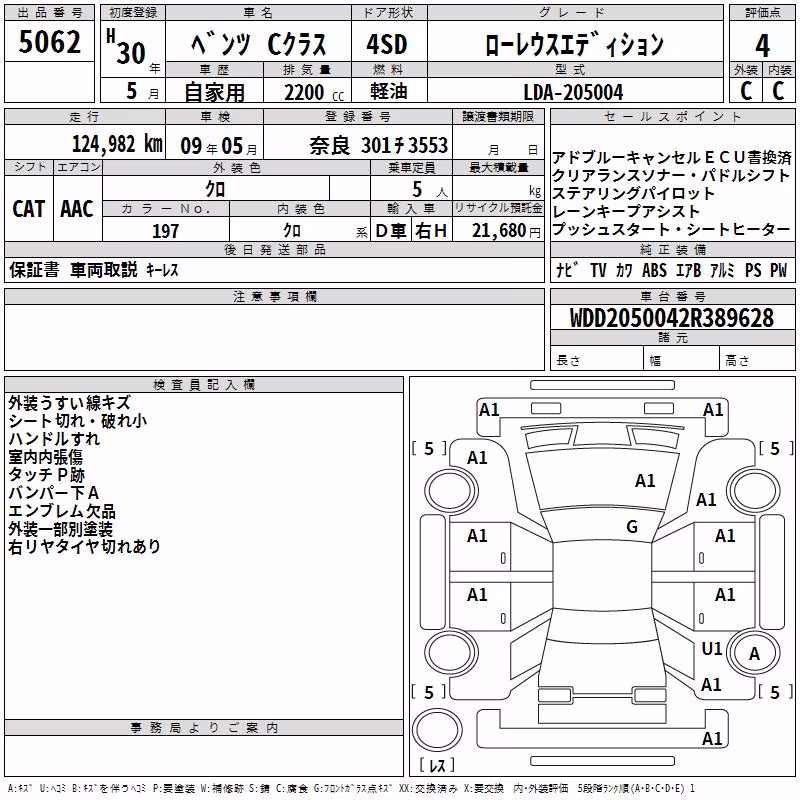Select inspector note バンパー下A
The width and height of the screenshot is (800, 800).
point(54,493)
